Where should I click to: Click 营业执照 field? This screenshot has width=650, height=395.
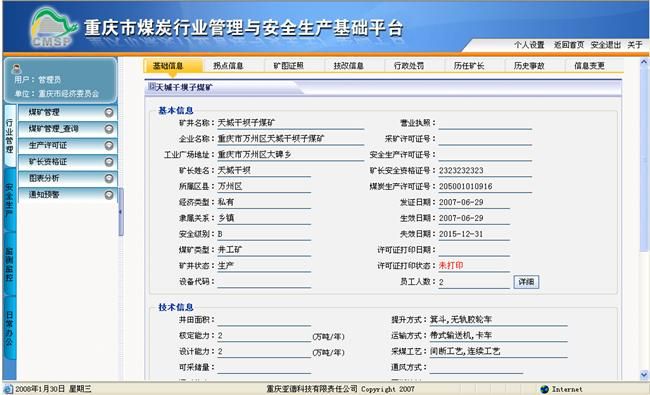485,123
